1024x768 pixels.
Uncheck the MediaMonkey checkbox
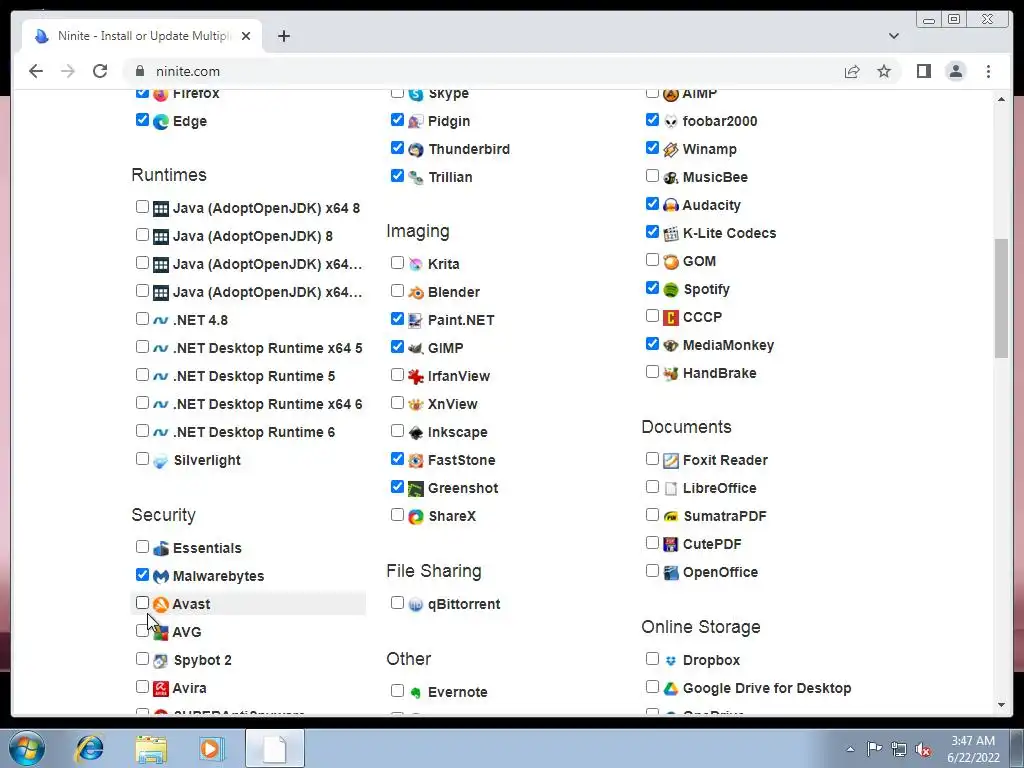[652, 344]
